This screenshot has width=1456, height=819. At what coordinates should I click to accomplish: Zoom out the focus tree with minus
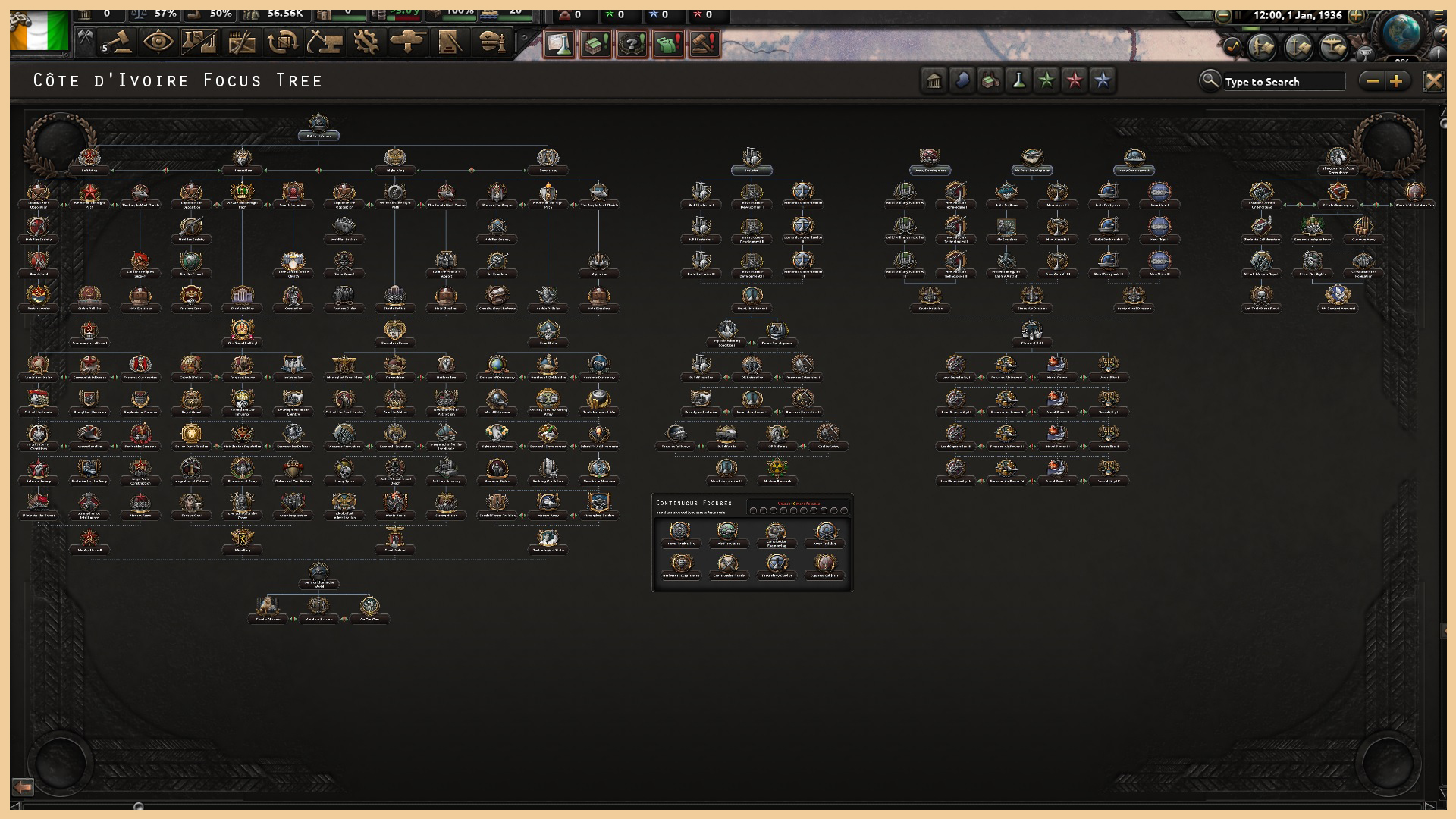pos(1373,80)
